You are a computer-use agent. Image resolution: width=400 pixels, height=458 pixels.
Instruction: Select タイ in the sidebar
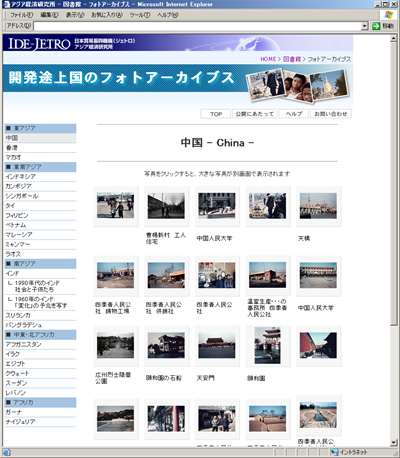tap(40, 206)
